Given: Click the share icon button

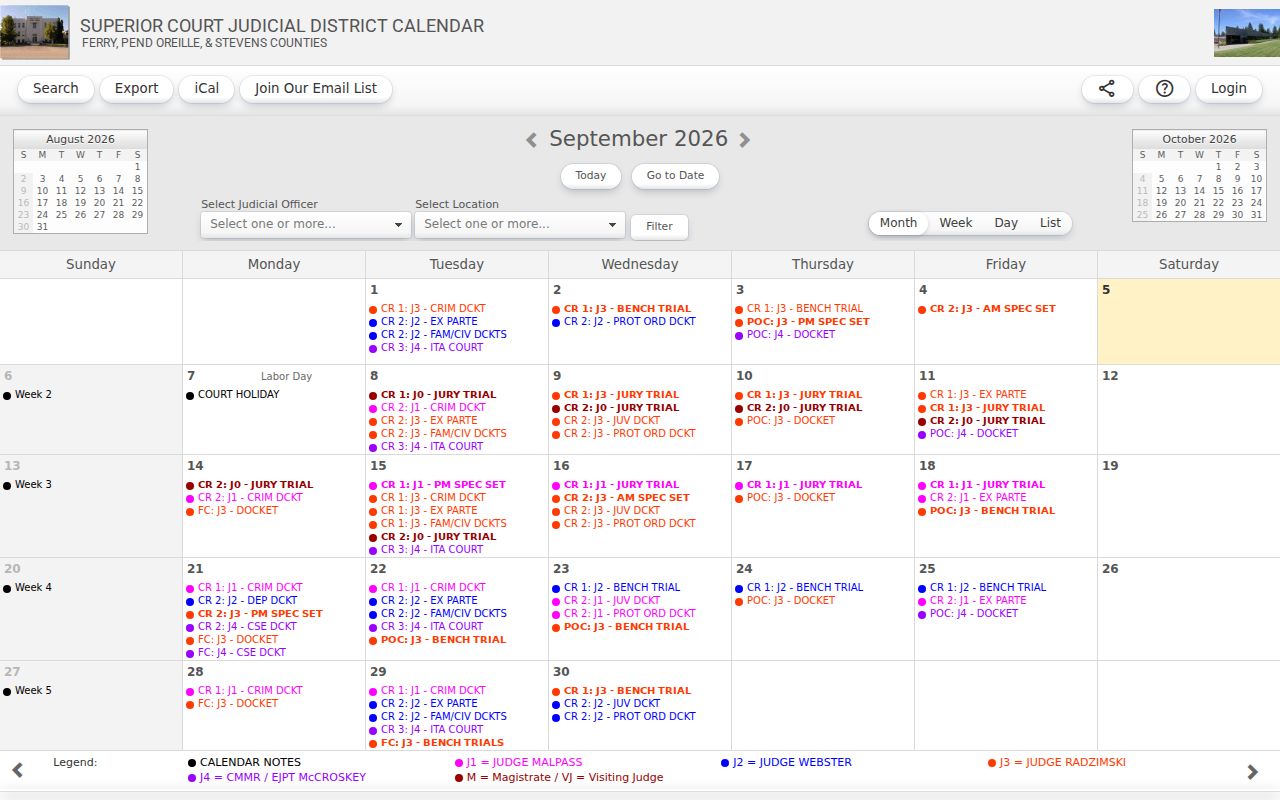Looking at the screenshot, I should point(1107,88).
